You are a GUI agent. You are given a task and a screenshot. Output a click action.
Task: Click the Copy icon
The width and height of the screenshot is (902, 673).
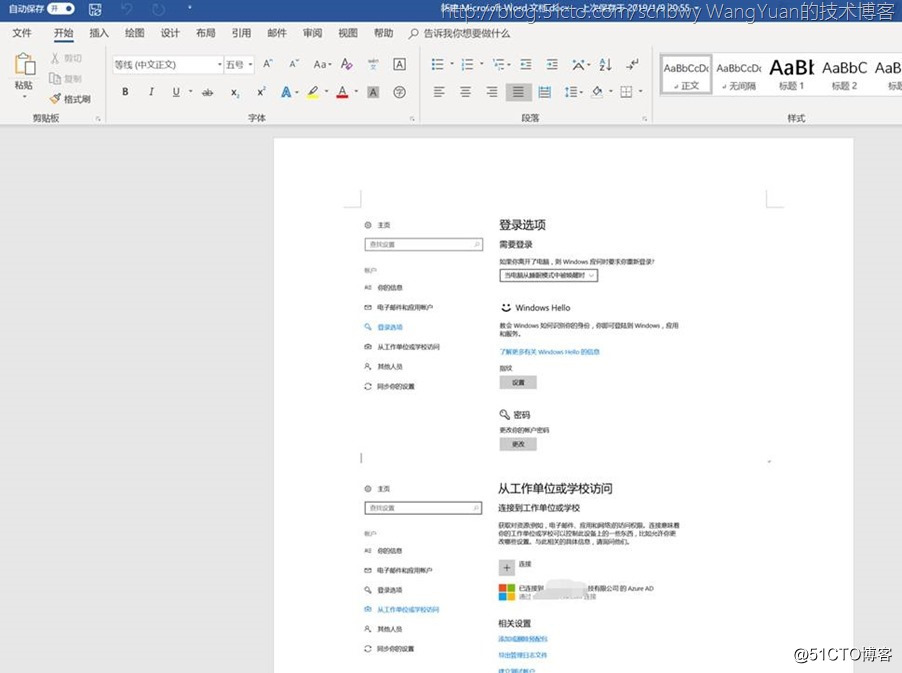coord(55,78)
